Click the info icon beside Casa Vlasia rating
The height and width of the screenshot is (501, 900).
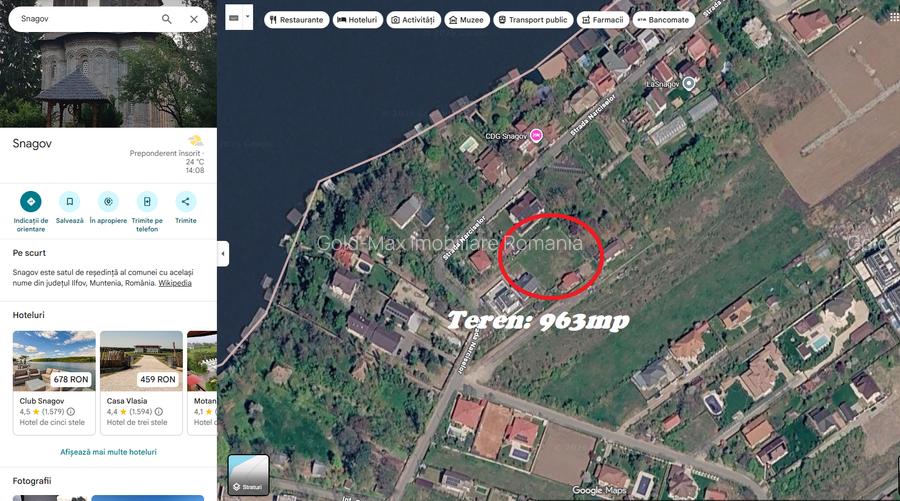click(x=158, y=411)
